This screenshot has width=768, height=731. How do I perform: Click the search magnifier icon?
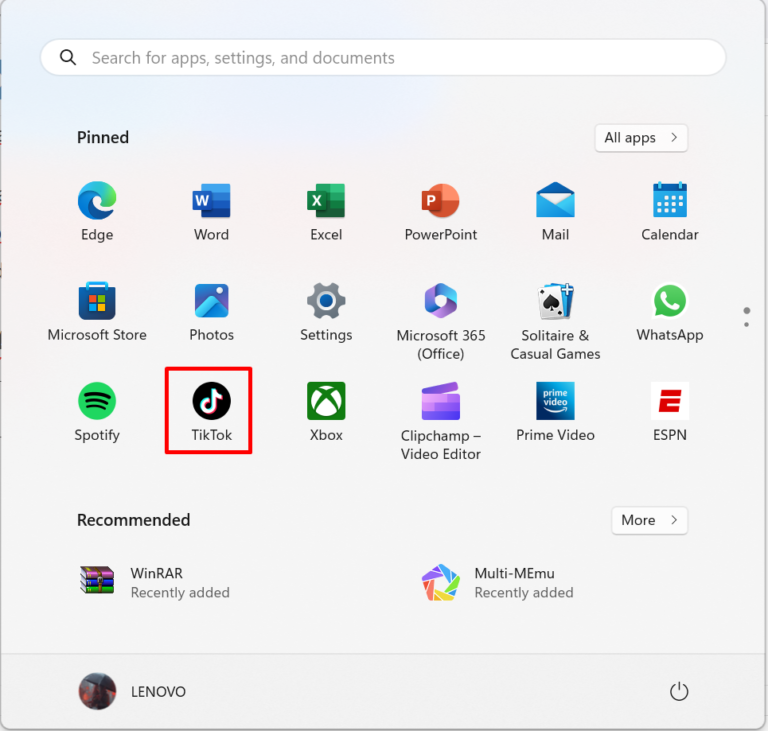pos(68,57)
